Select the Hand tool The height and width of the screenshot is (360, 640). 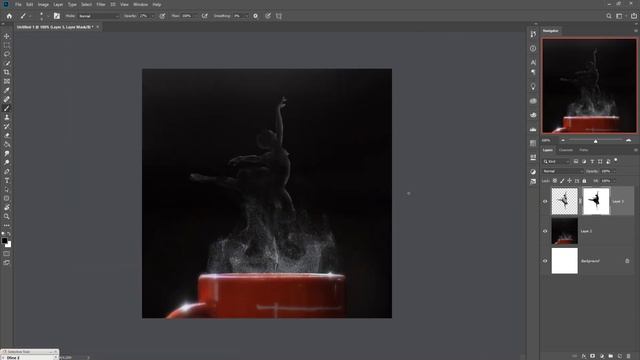click(7, 207)
